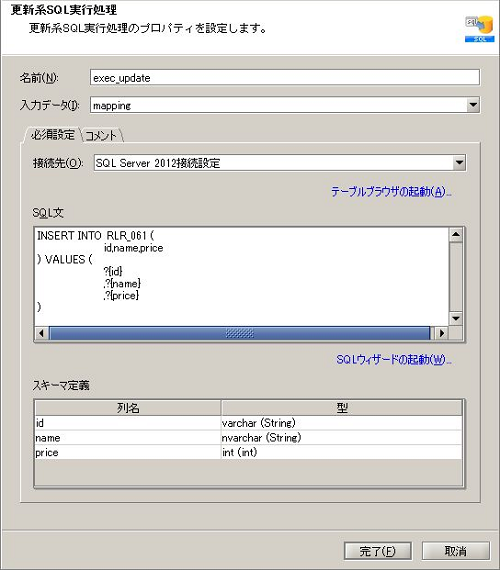The height and width of the screenshot is (570, 500).
Task: Click the horizontal scroll right arrow
Action: [x=442, y=333]
